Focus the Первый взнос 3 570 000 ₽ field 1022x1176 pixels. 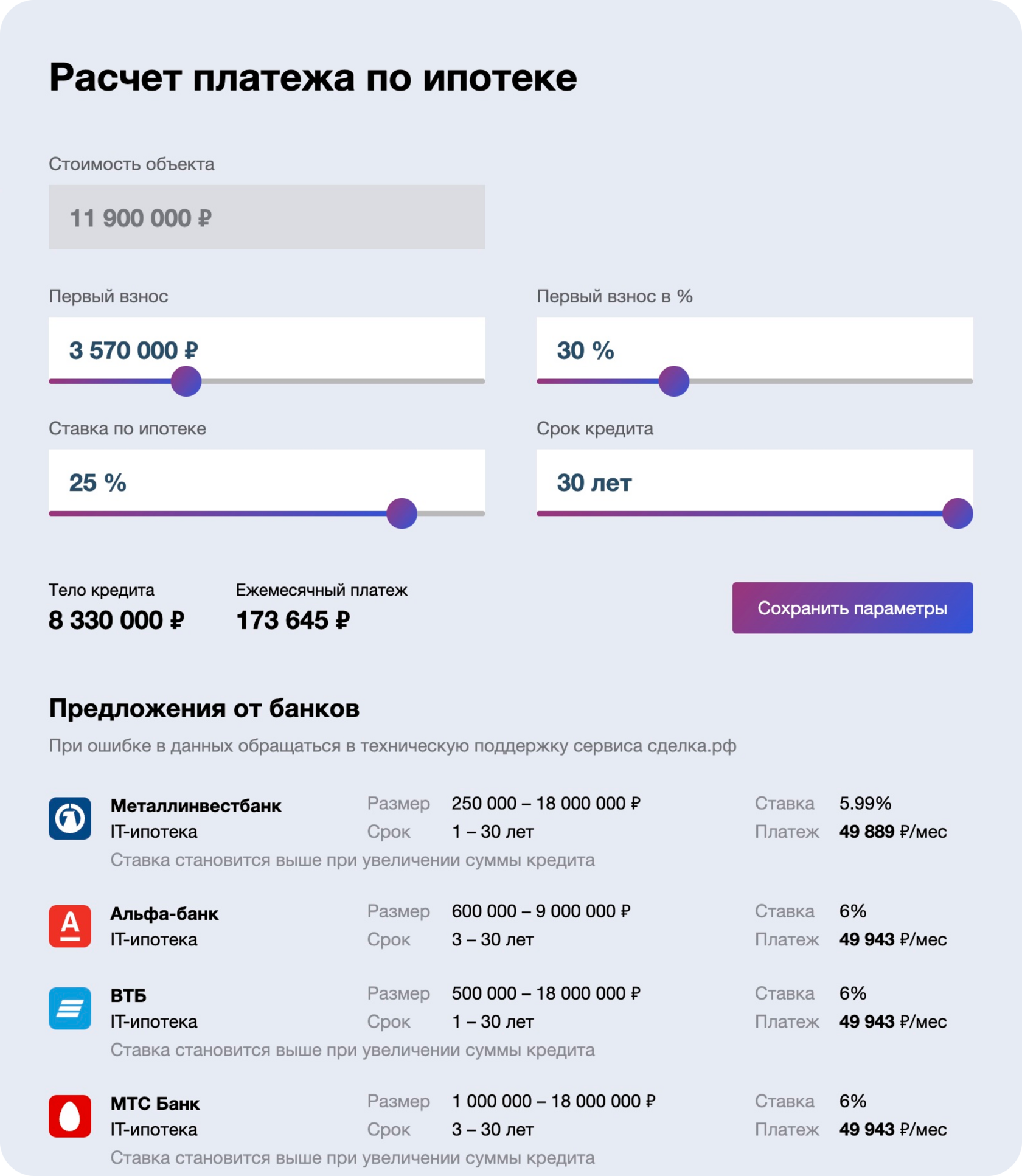click(x=267, y=349)
